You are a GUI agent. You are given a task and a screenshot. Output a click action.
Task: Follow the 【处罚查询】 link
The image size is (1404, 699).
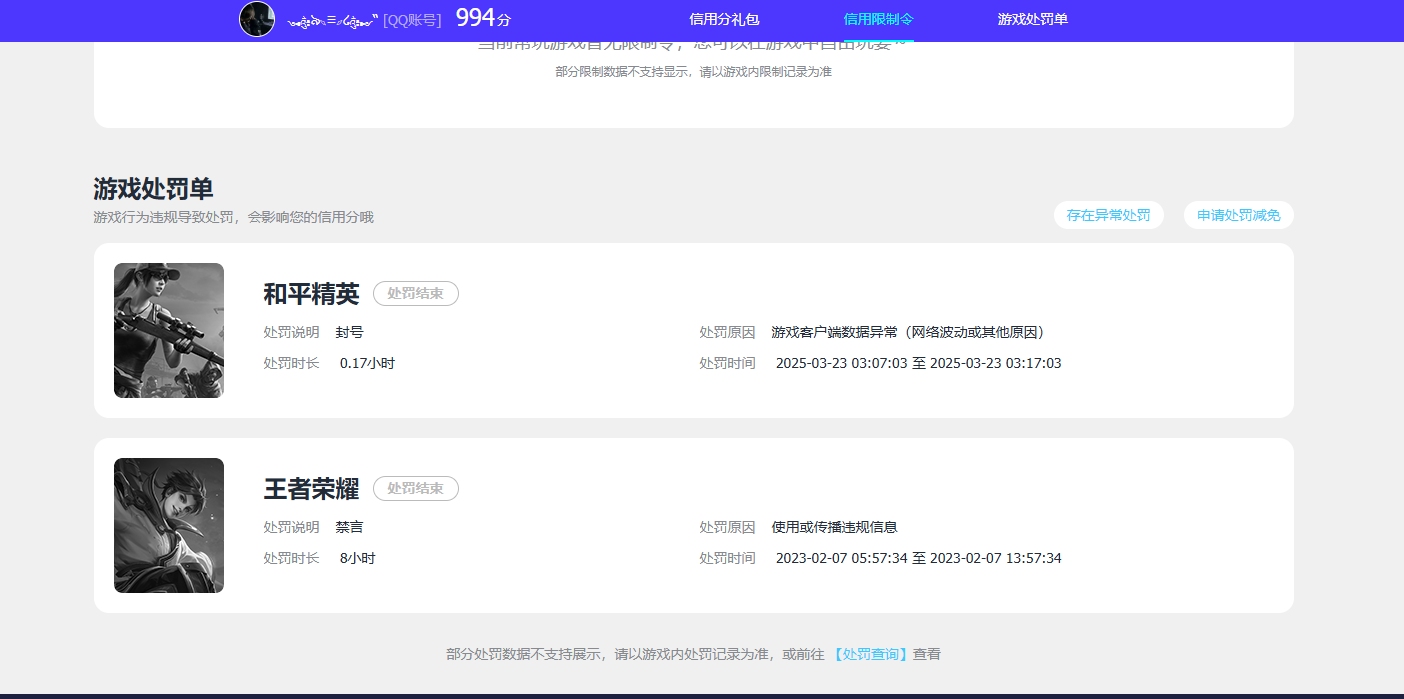[869, 654]
